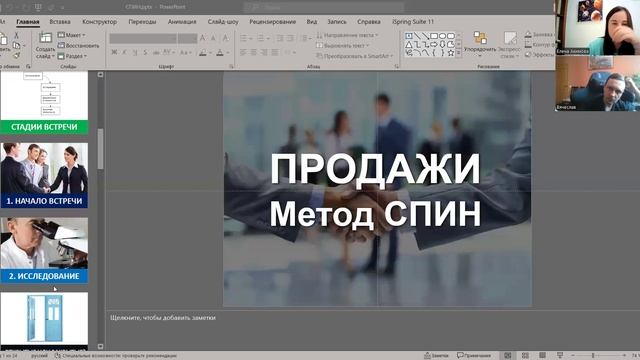640x360 pixels.
Task: Start slideshow from status bar icon
Action: (560, 356)
